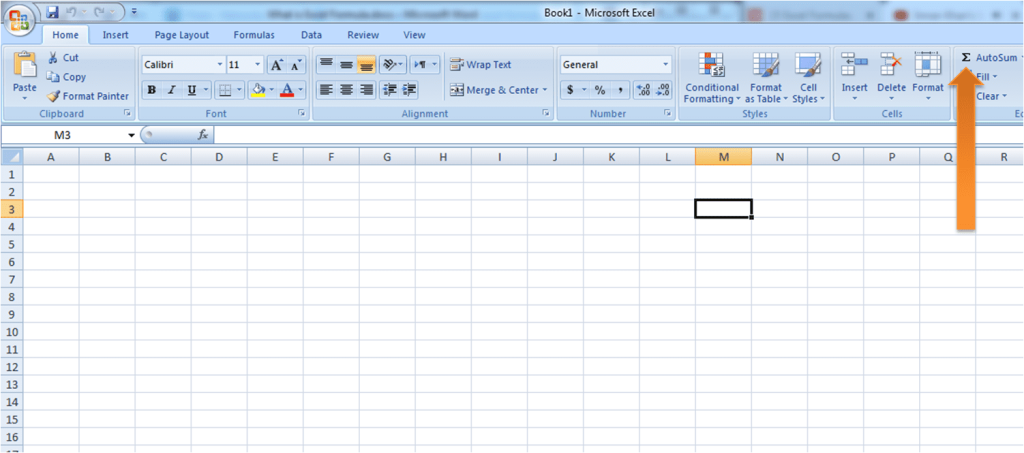Increase Decimal places
The height and width of the screenshot is (453, 1024).
pyautogui.click(x=643, y=90)
